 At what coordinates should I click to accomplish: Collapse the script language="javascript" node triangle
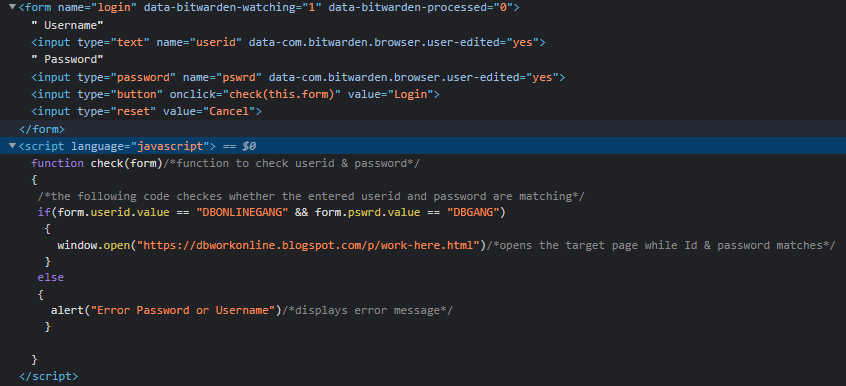(x=12, y=146)
